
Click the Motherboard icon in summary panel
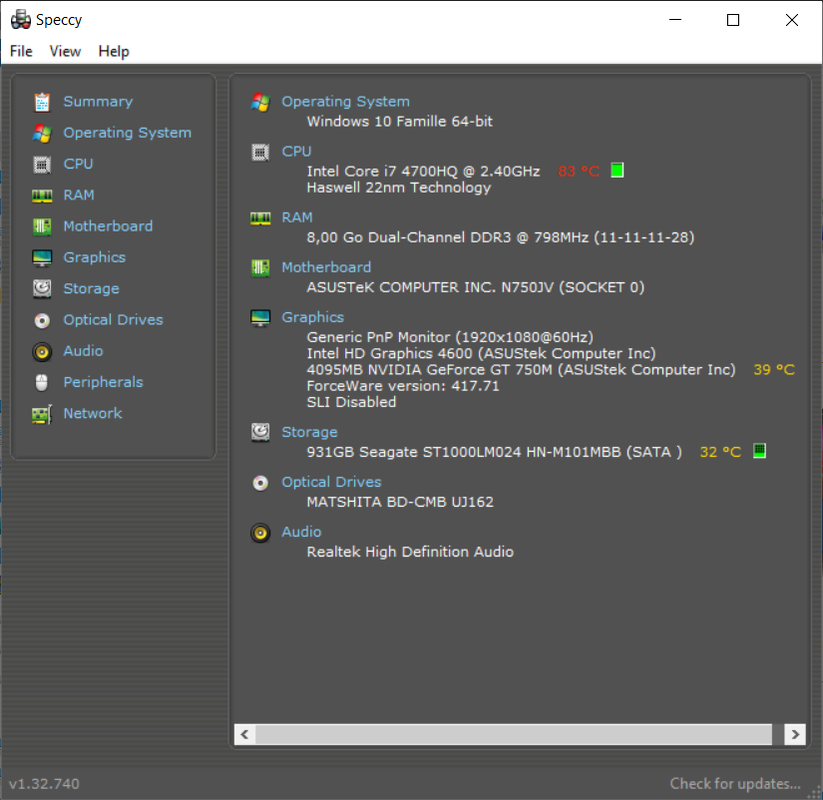260,268
